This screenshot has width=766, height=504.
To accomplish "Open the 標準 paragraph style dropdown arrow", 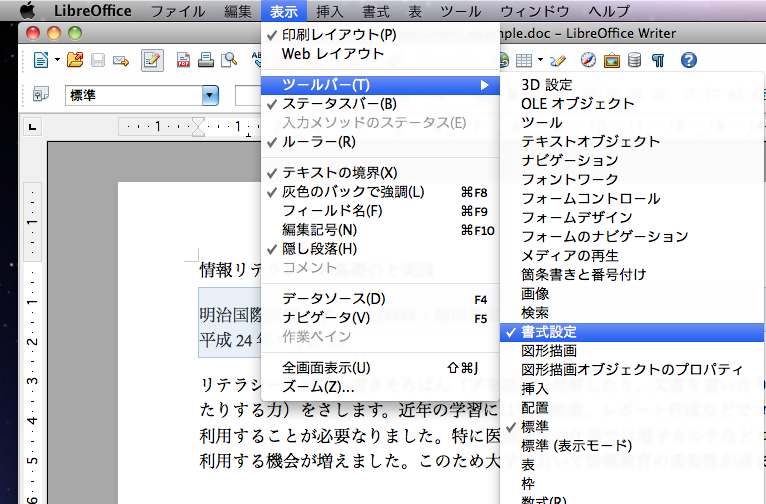I will point(210,95).
